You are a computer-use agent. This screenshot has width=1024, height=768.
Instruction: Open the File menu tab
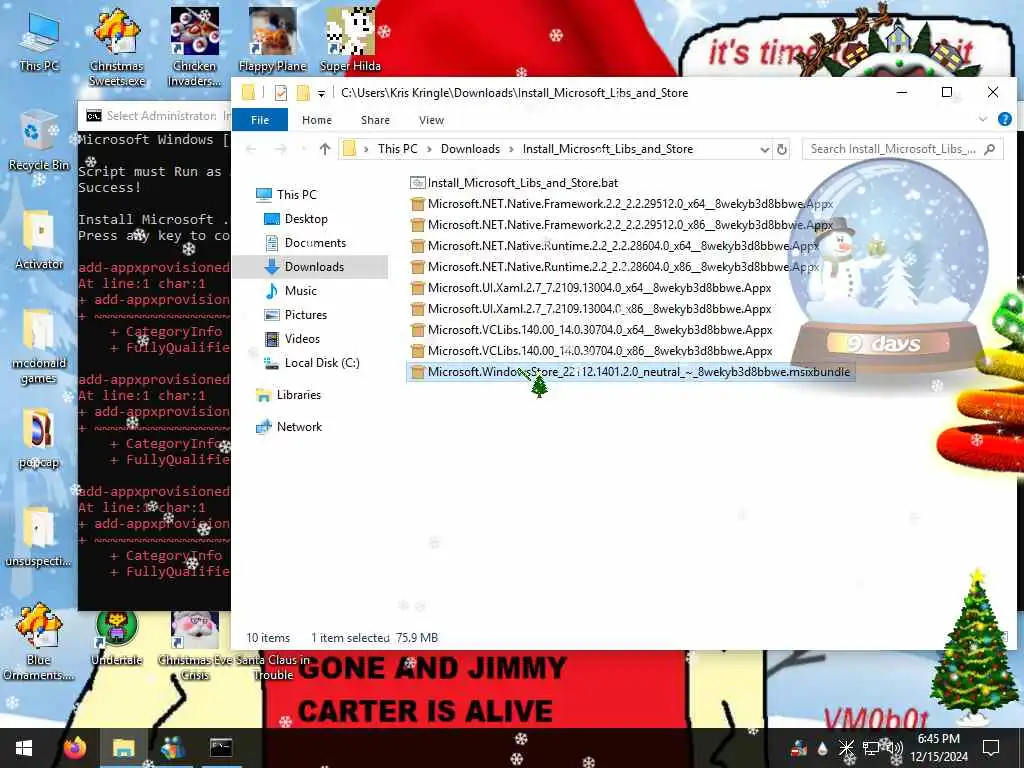pos(260,120)
